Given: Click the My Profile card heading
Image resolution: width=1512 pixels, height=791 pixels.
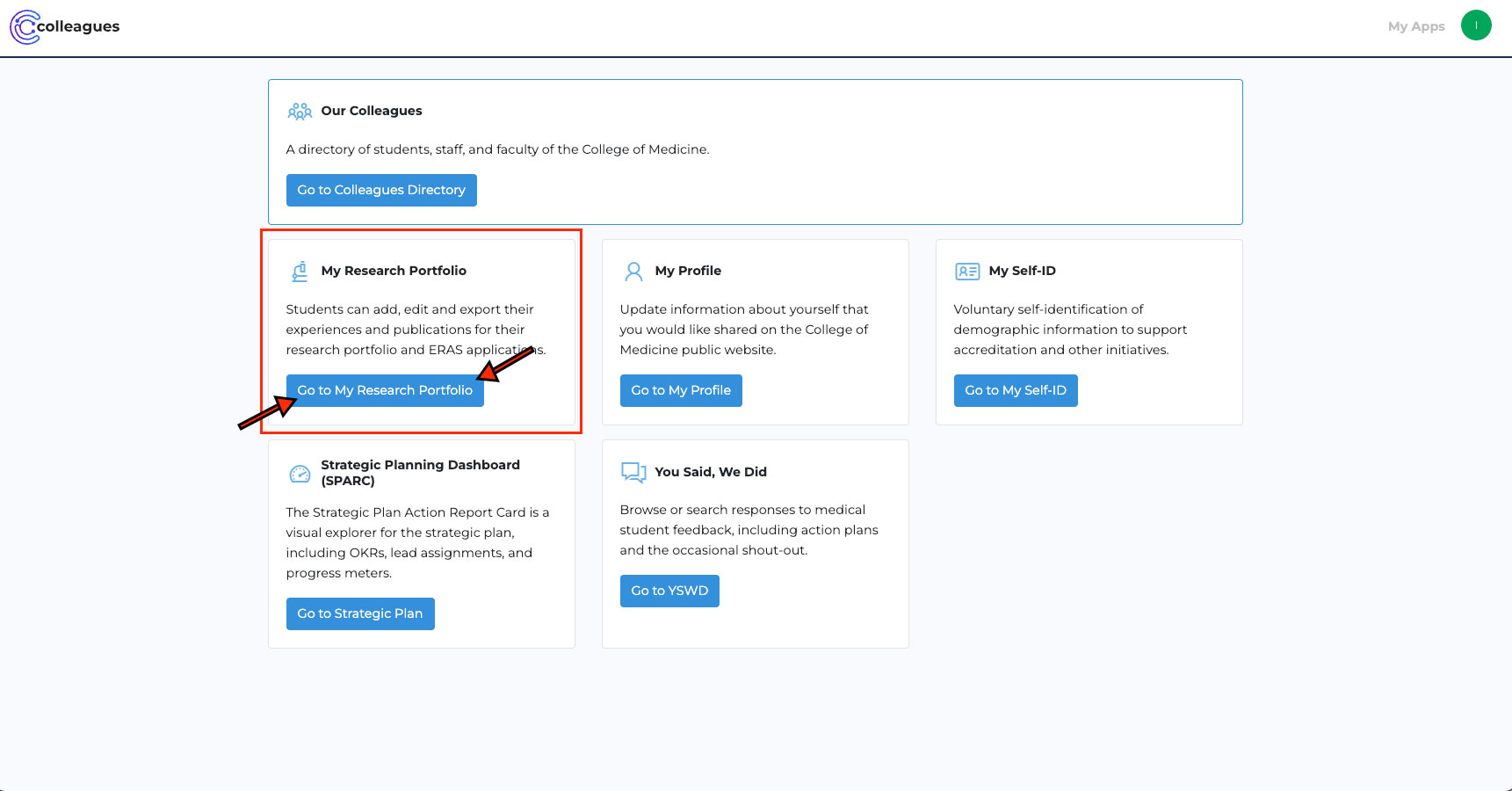Looking at the screenshot, I should click(x=689, y=271).
